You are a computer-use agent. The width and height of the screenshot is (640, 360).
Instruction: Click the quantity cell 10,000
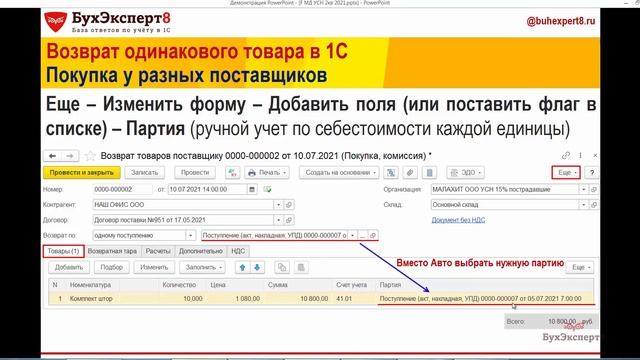pos(182,299)
